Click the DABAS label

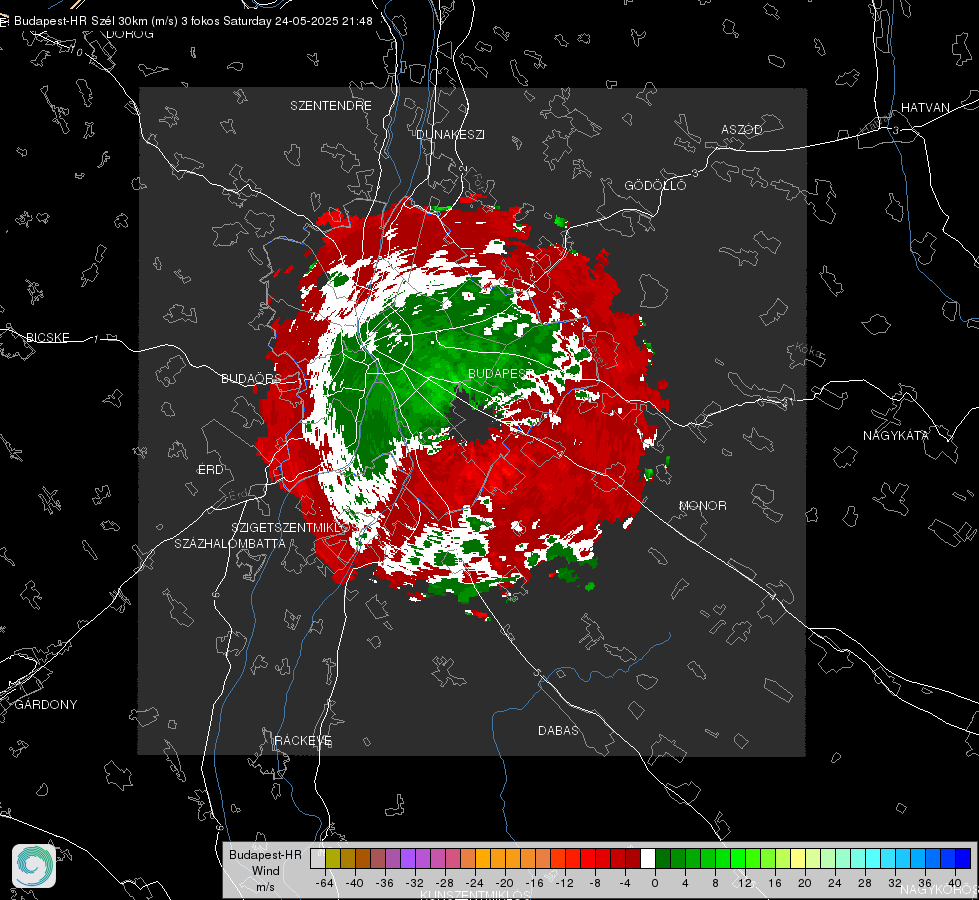558,731
